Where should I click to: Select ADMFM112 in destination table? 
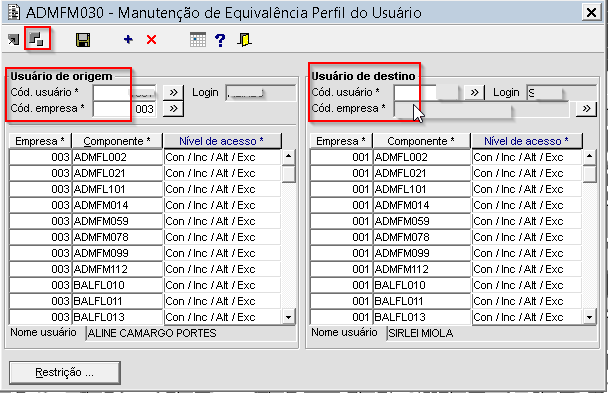pyautogui.click(x=421, y=269)
